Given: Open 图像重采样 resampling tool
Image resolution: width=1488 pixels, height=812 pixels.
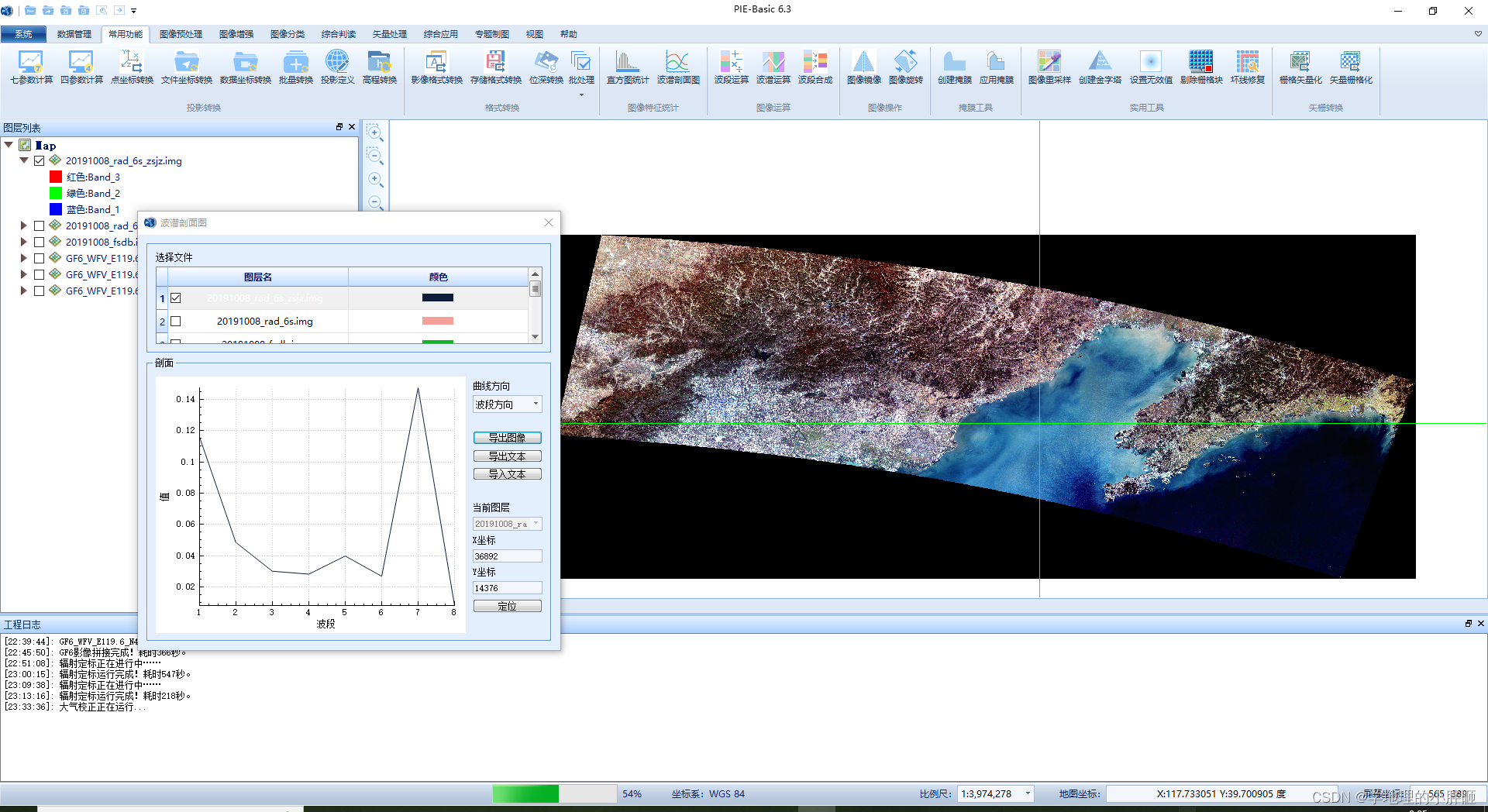Looking at the screenshot, I should pos(1049,67).
